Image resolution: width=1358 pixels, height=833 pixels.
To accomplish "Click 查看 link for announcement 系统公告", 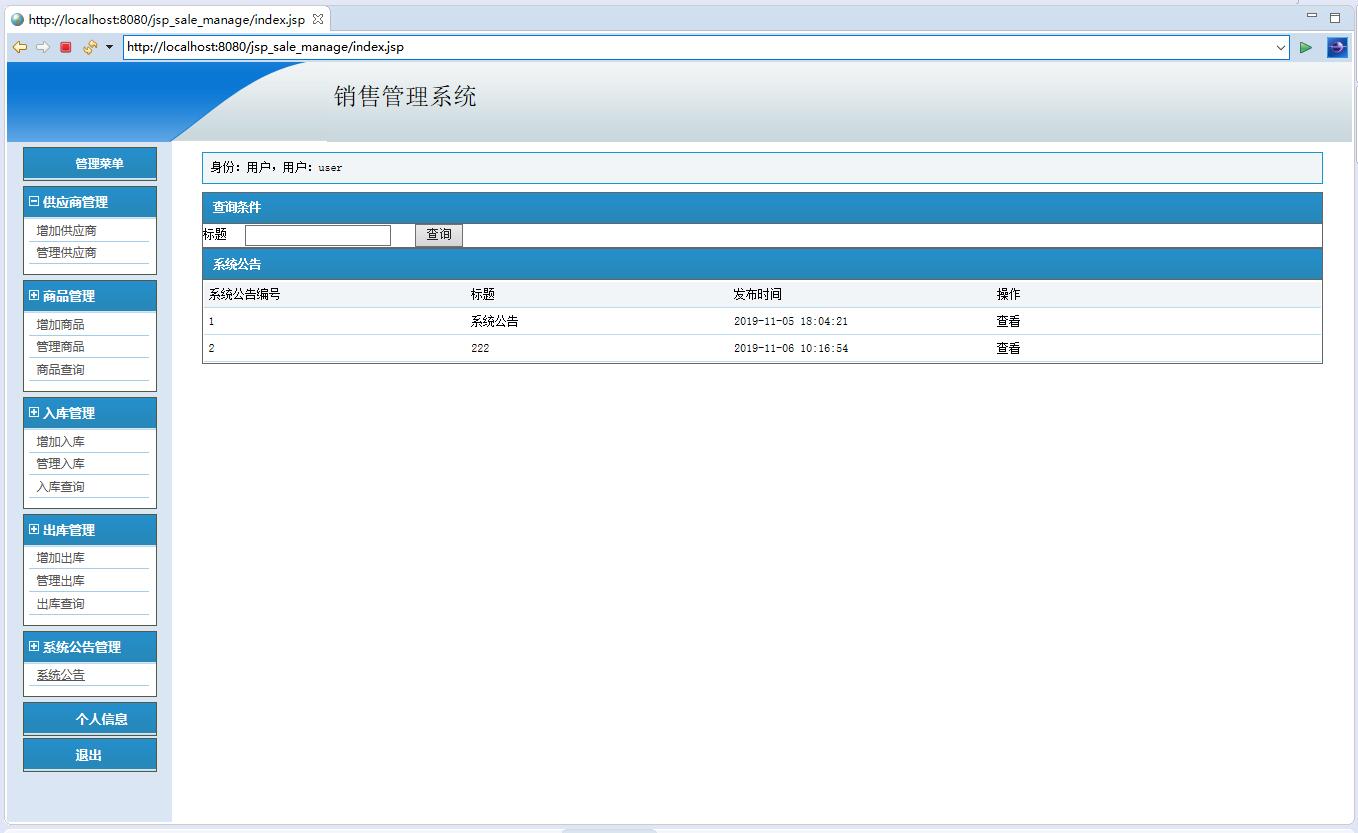I will [1006, 321].
